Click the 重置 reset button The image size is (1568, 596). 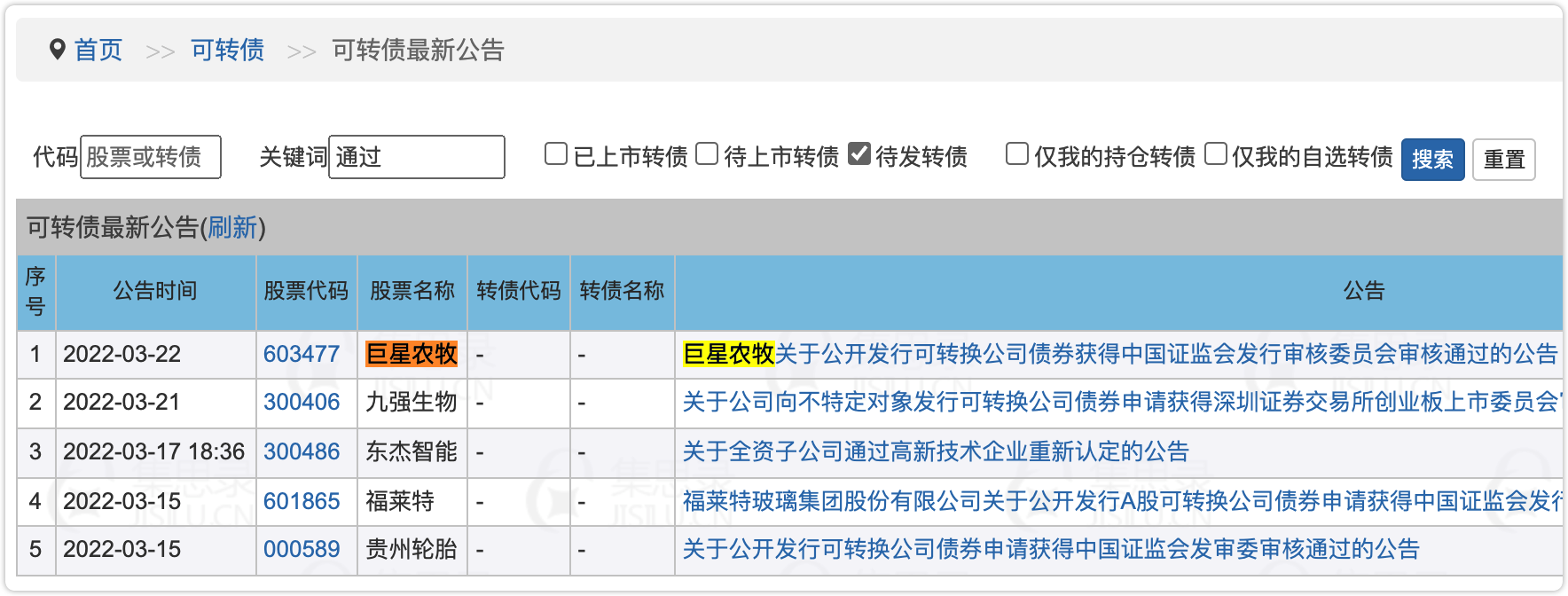[1503, 160]
